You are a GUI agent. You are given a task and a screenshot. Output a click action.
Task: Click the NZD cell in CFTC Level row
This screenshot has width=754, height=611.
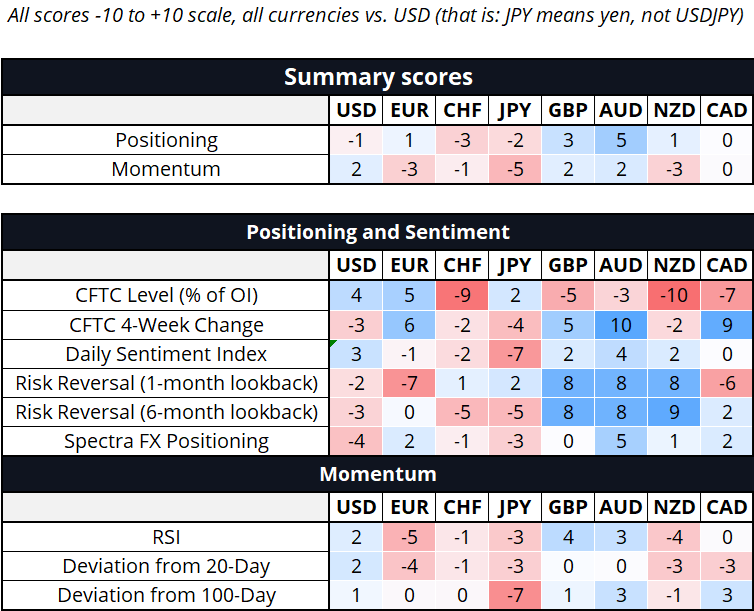(x=674, y=295)
